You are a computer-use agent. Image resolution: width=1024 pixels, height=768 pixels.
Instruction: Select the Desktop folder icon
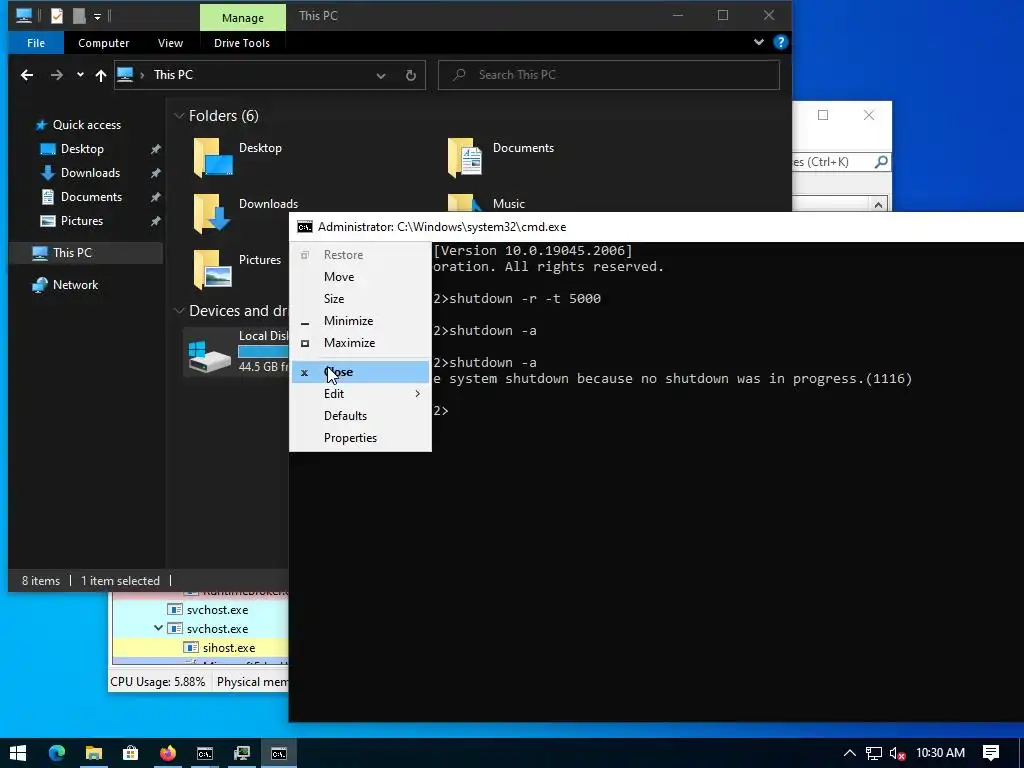(x=213, y=157)
